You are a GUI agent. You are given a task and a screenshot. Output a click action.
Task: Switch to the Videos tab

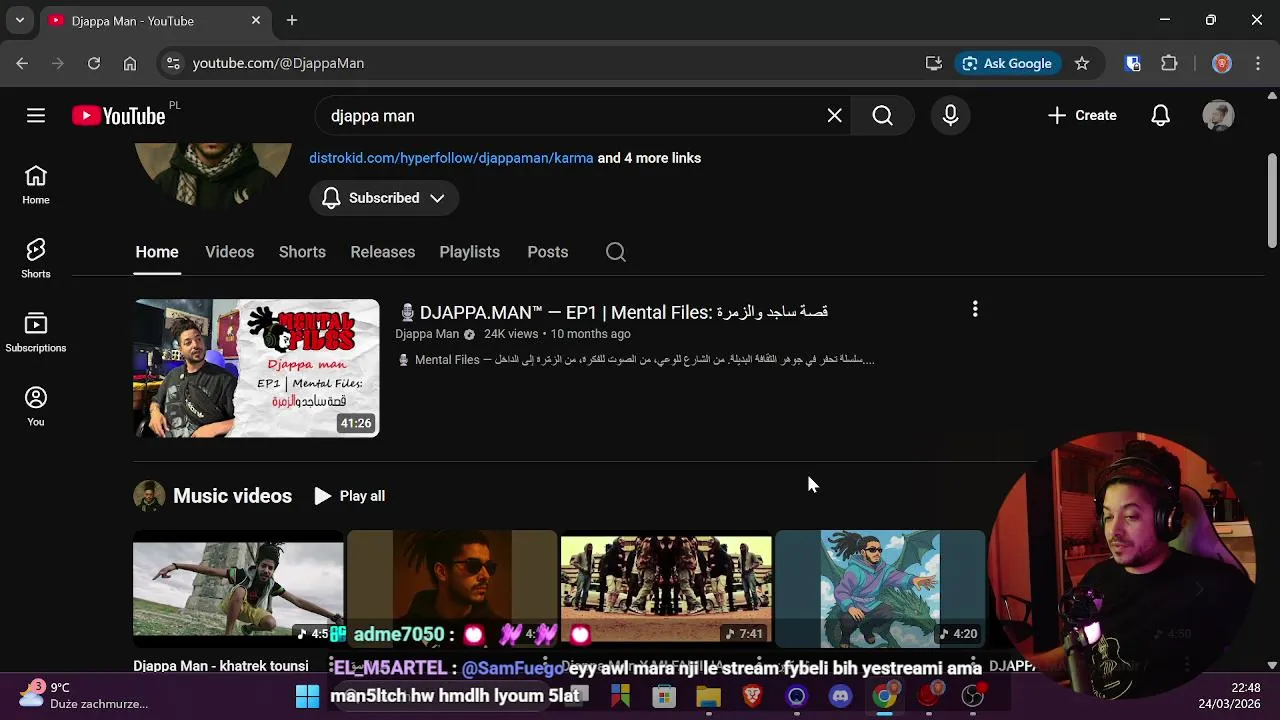pyautogui.click(x=230, y=252)
